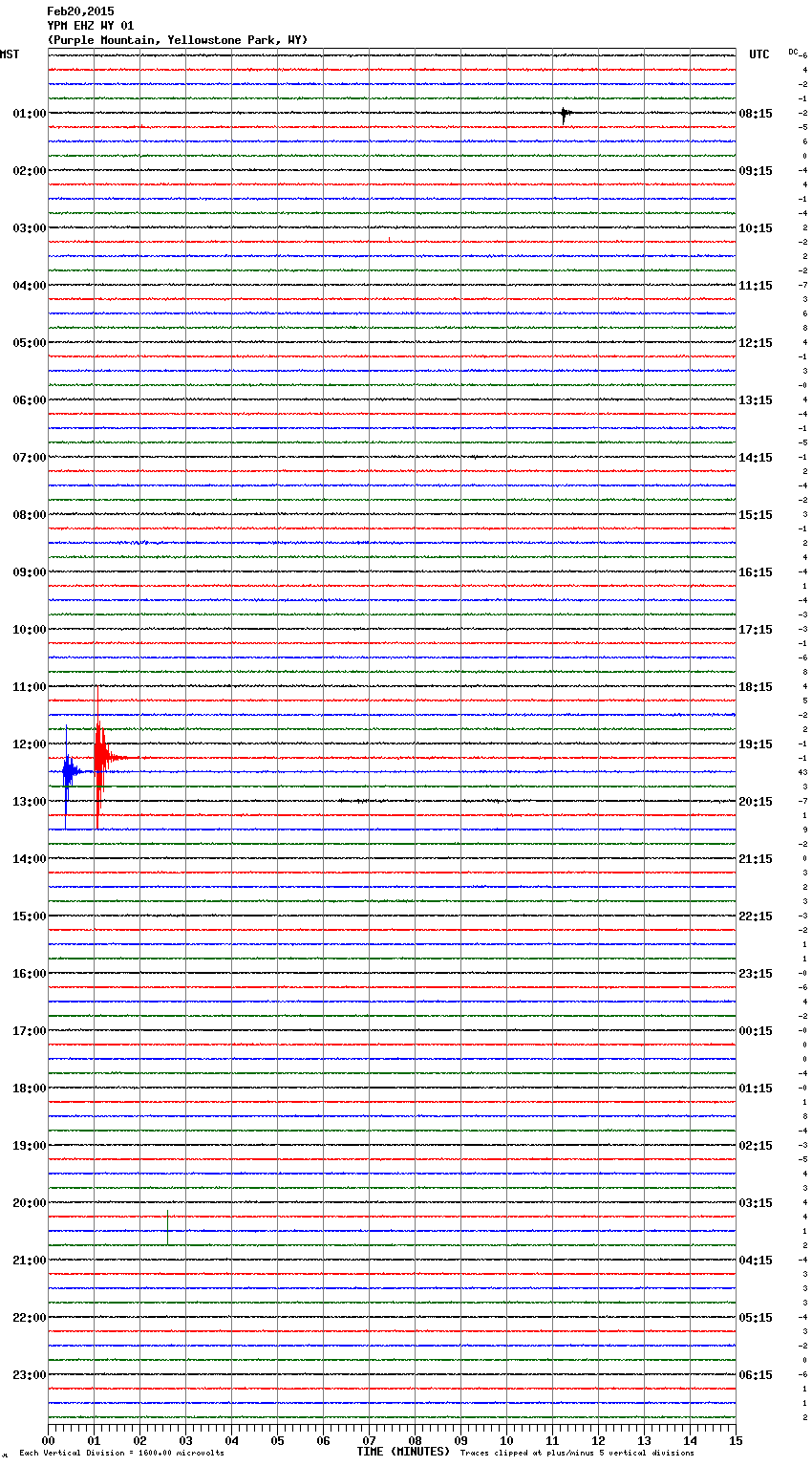This screenshot has width=812, height=1466.
Task: Click the 22:15 UTC time label
Action: tap(756, 916)
